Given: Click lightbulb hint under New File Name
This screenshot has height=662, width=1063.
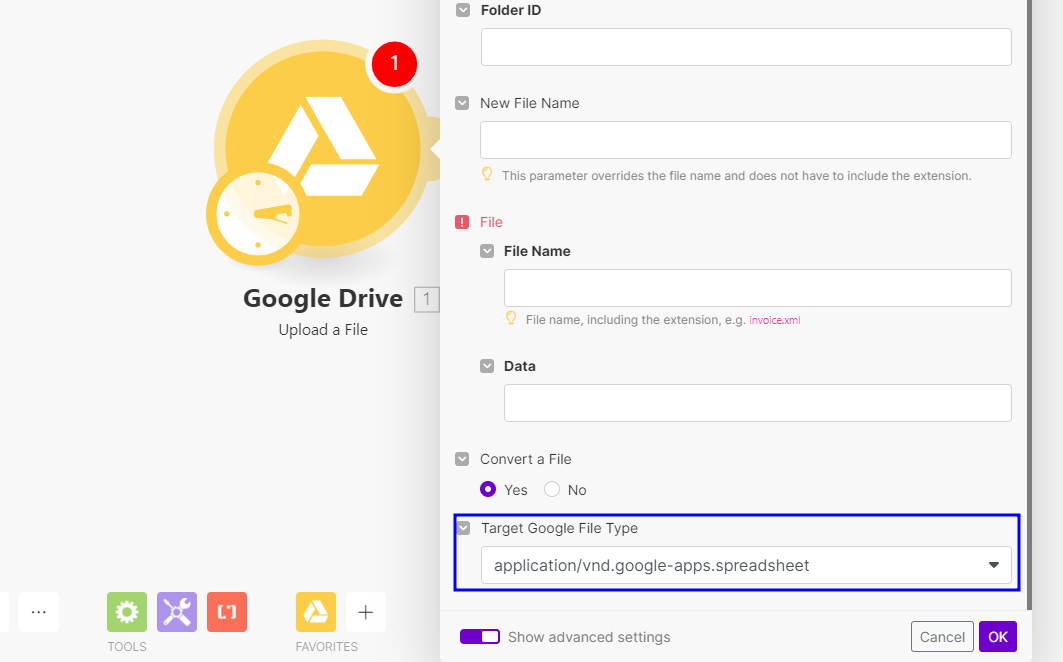Looking at the screenshot, I should [487, 174].
